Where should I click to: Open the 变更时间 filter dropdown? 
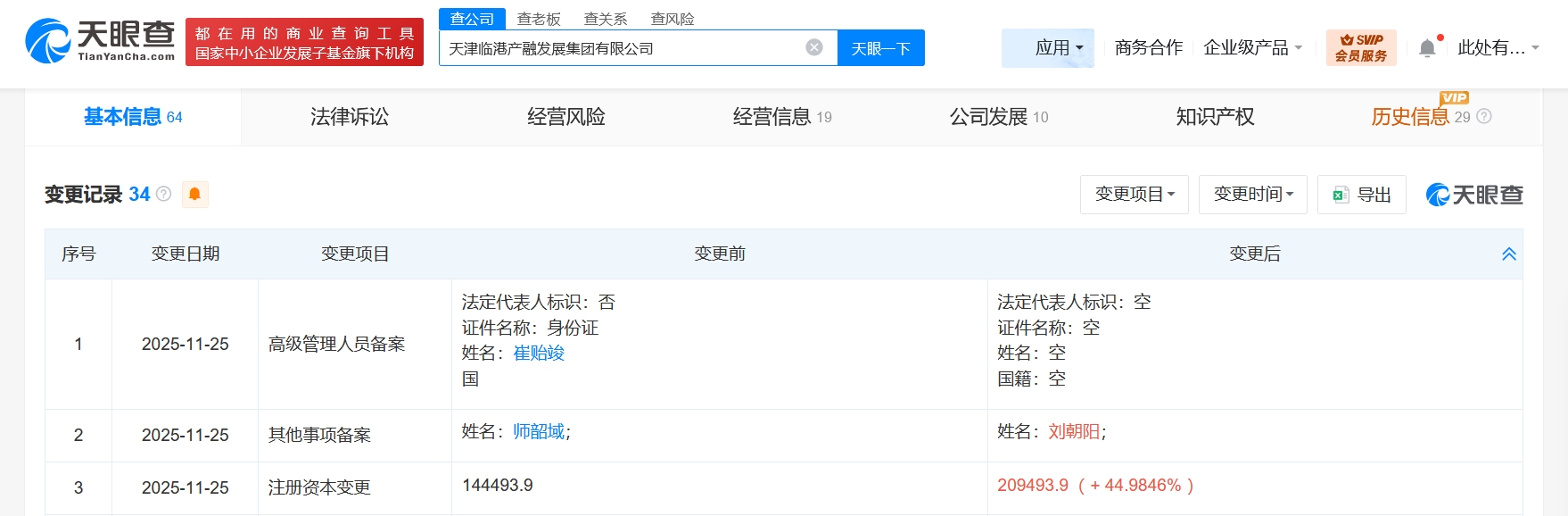coord(1252,195)
